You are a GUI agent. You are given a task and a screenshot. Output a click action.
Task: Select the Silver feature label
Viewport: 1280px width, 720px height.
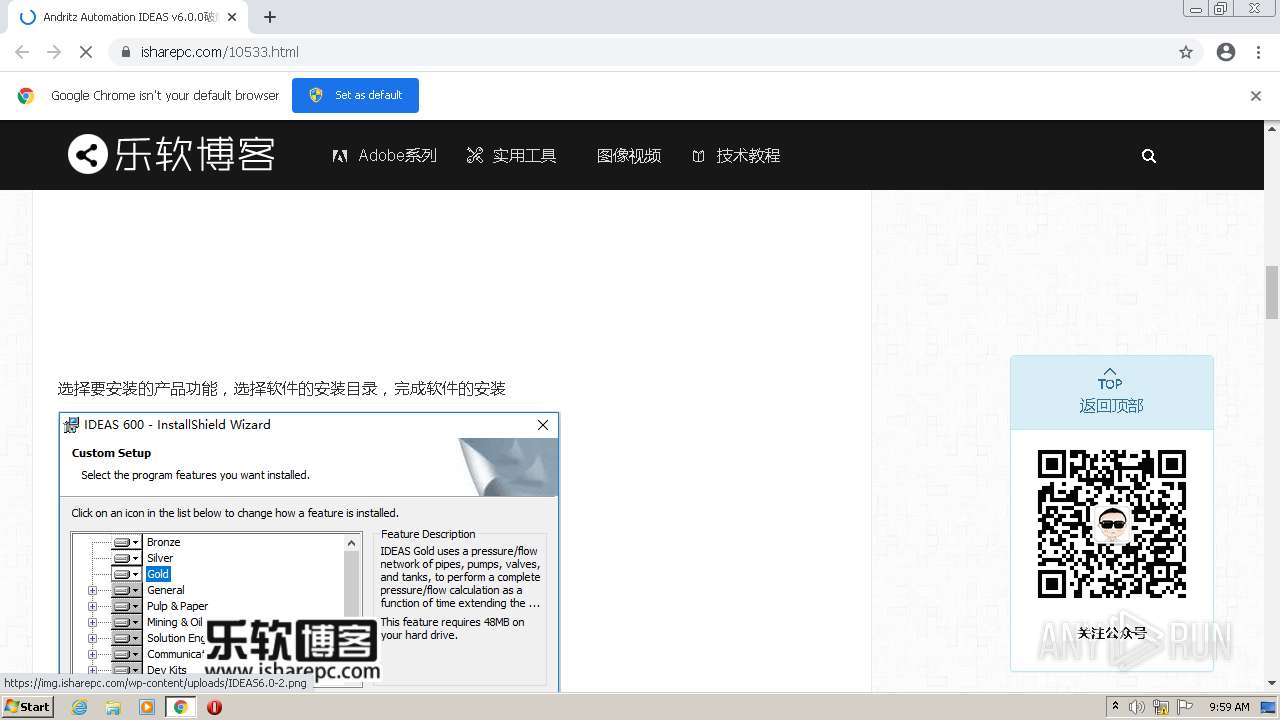[160, 558]
